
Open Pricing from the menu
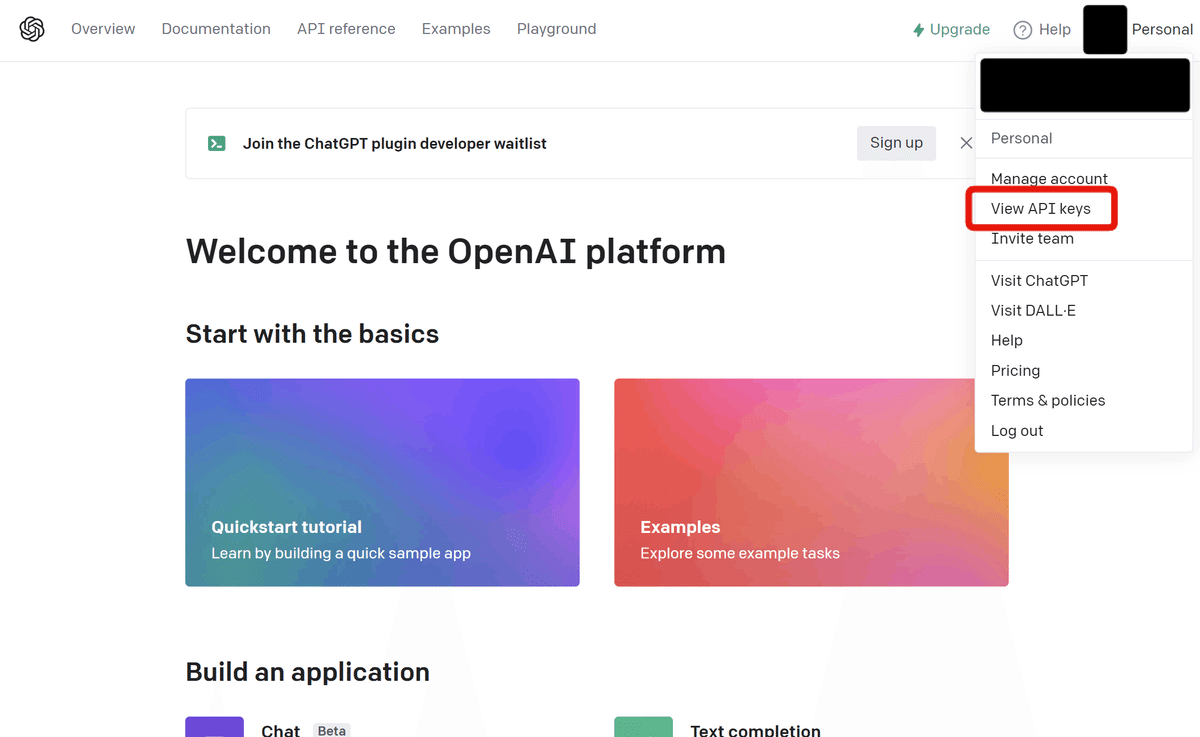1015,371
